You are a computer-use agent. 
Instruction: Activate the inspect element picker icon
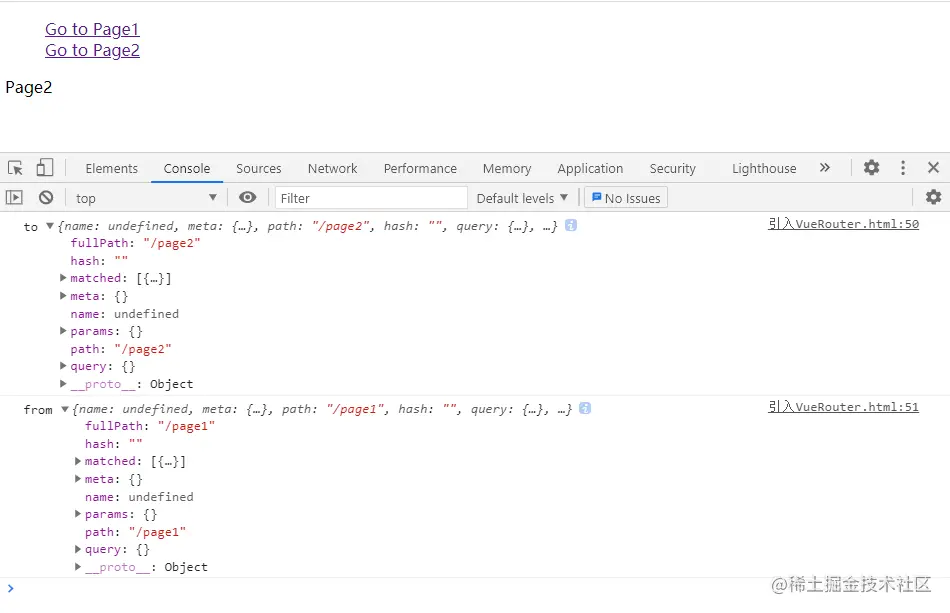pos(15,168)
